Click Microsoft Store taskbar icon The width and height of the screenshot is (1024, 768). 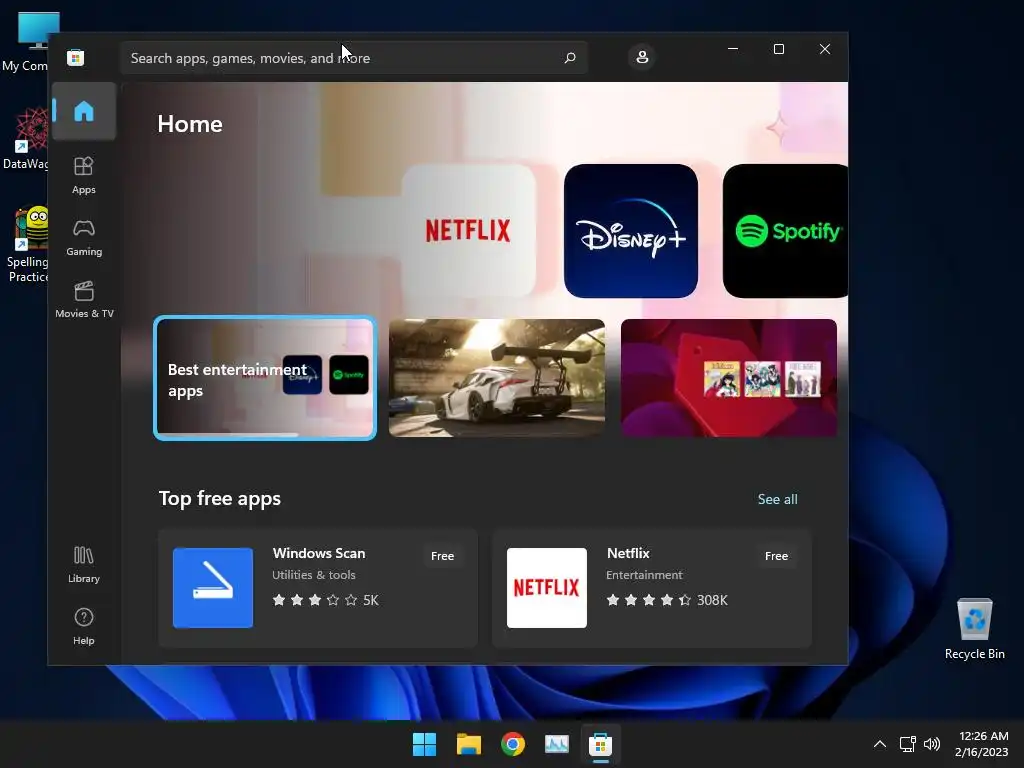[600, 744]
